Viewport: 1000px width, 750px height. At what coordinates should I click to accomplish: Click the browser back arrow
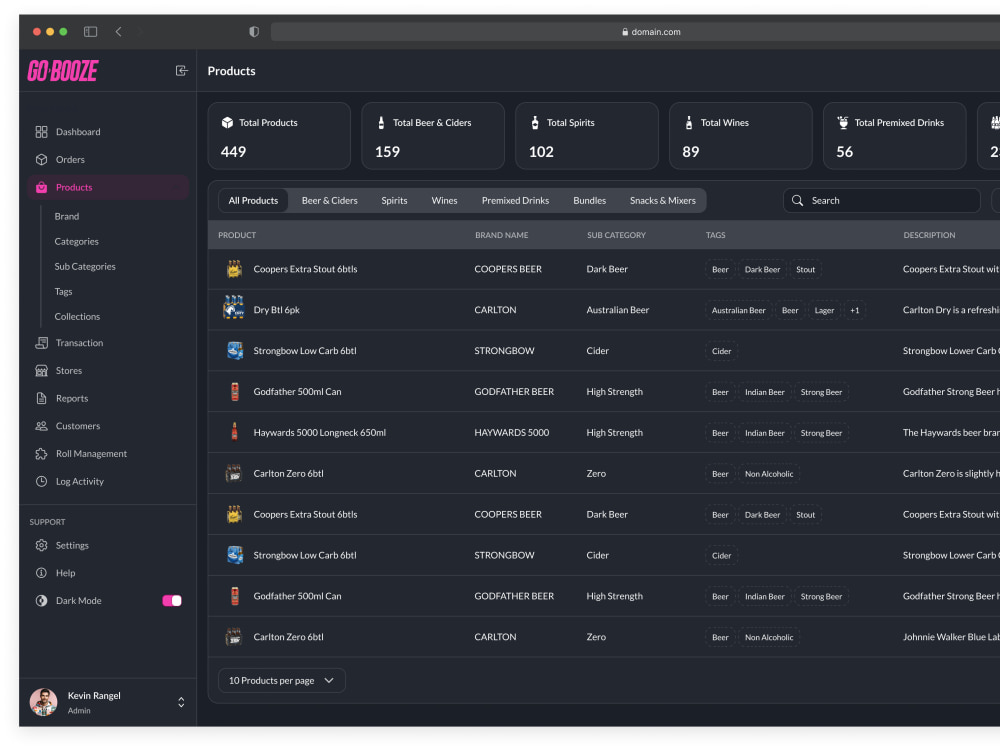click(x=119, y=31)
